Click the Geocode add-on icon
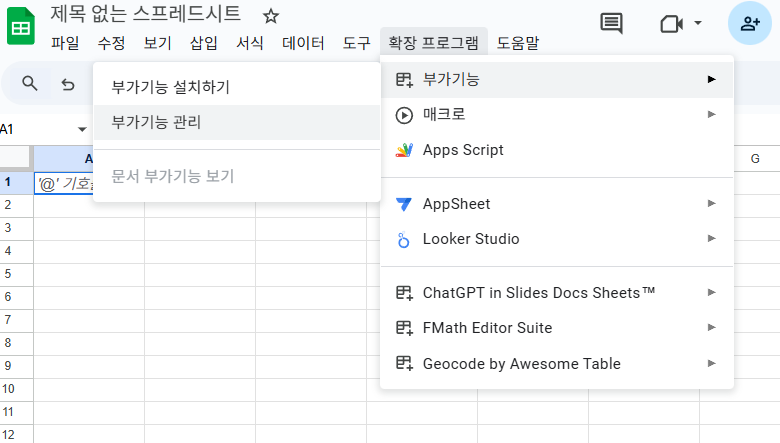The image size is (780, 443). click(404, 363)
